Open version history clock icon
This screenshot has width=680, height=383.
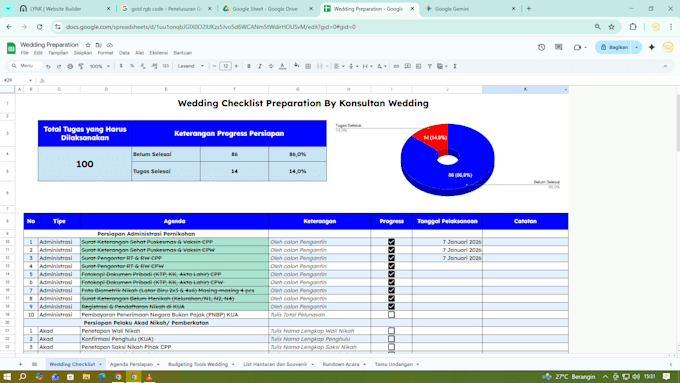tap(541, 47)
